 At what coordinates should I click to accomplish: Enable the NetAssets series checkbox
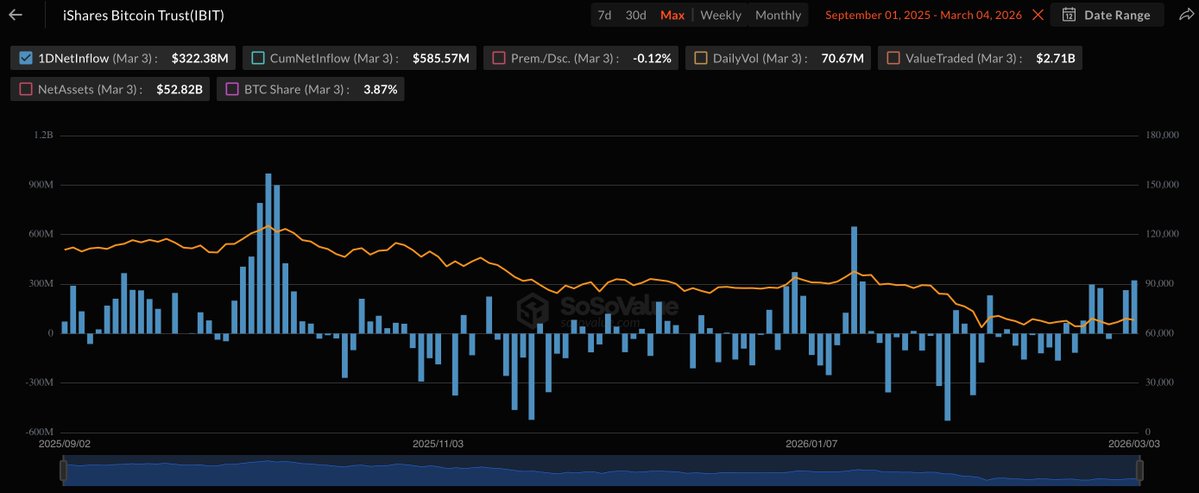(x=25, y=89)
